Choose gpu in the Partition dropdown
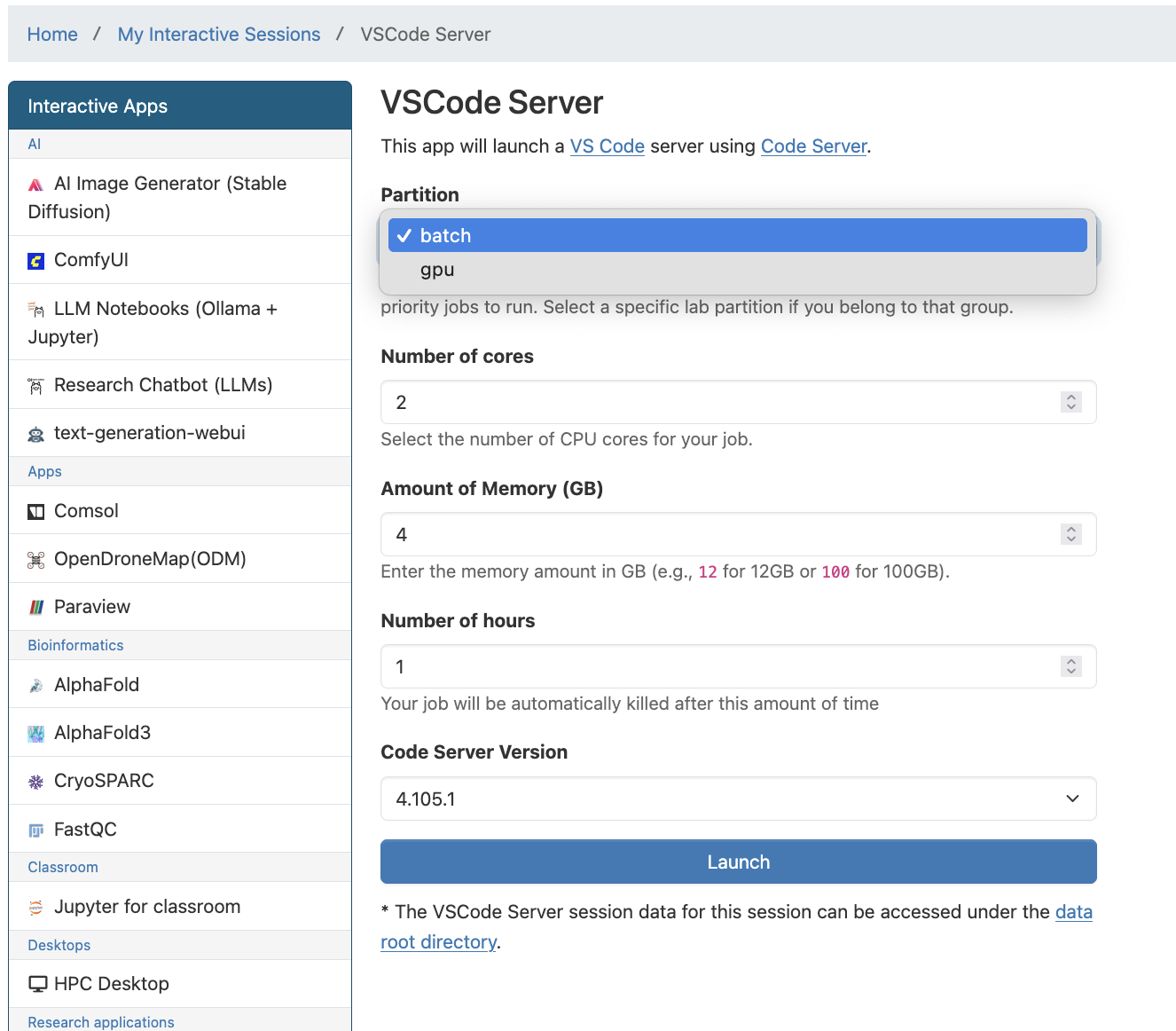 coord(437,269)
